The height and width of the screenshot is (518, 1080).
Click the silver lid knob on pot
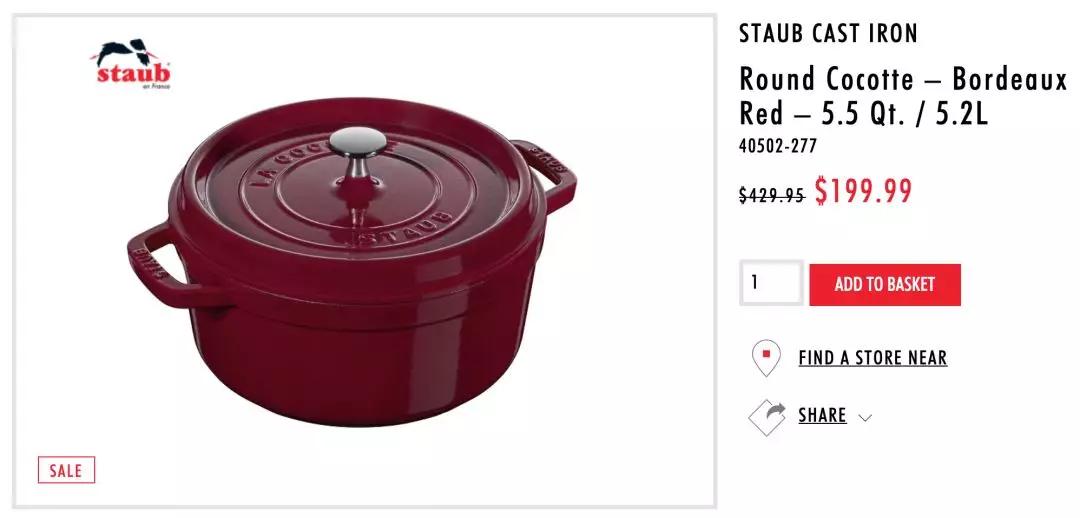click(357, 150)
